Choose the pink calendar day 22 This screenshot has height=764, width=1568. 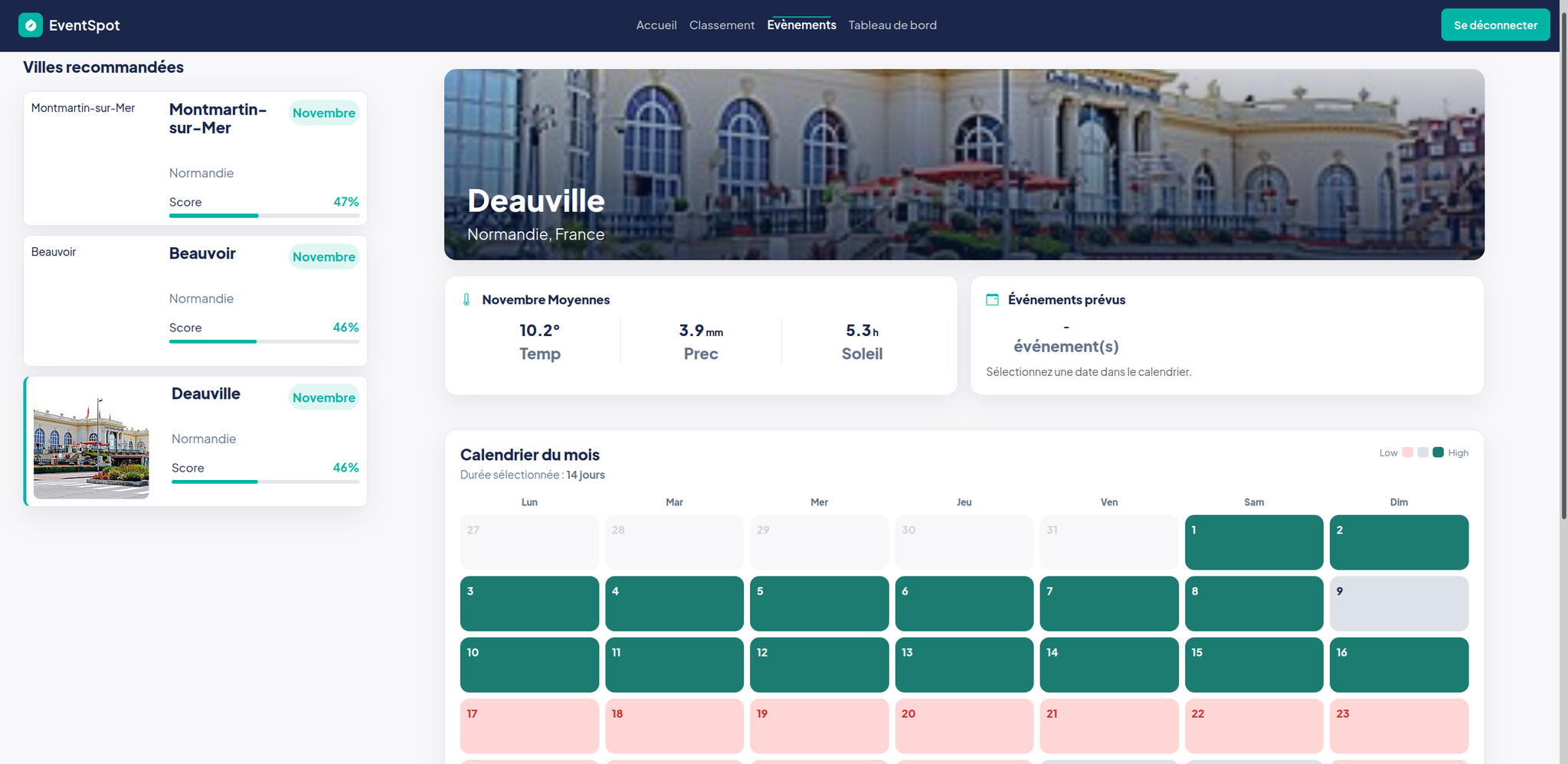point(1254,726)
